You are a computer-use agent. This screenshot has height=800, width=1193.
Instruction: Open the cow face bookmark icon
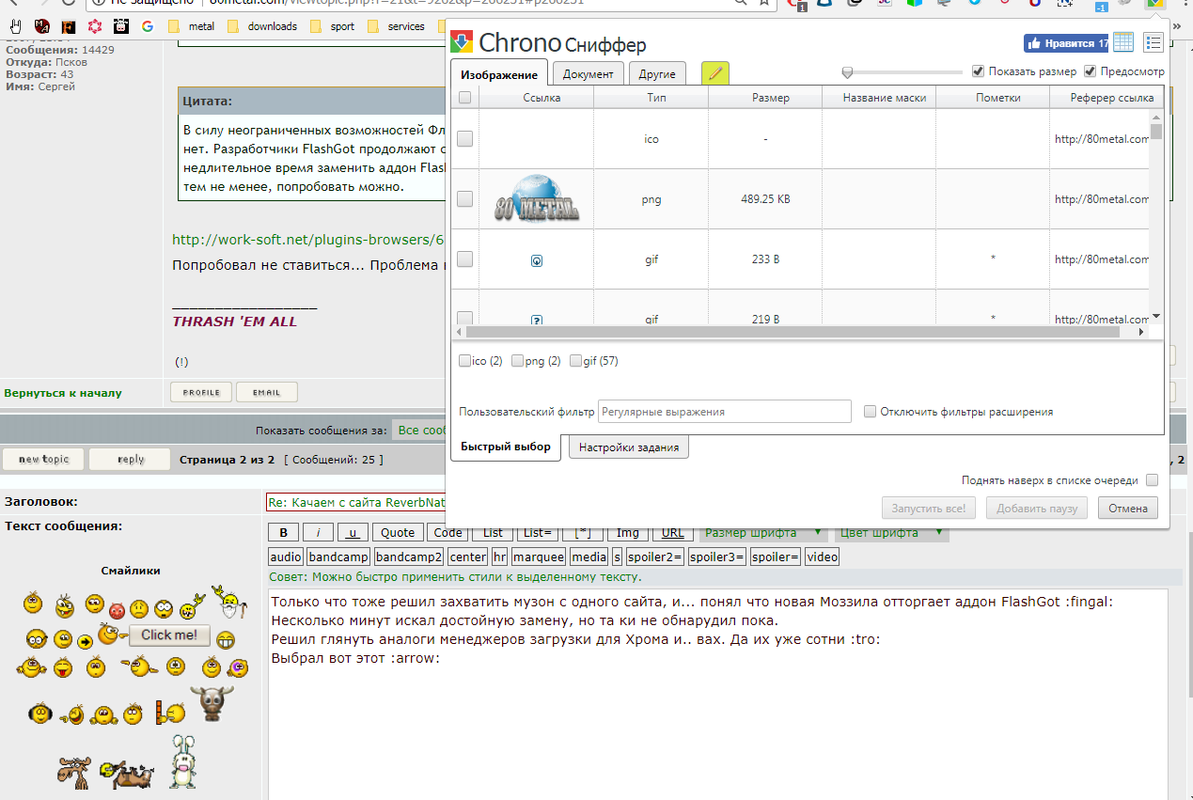click(x=121, y=26)
